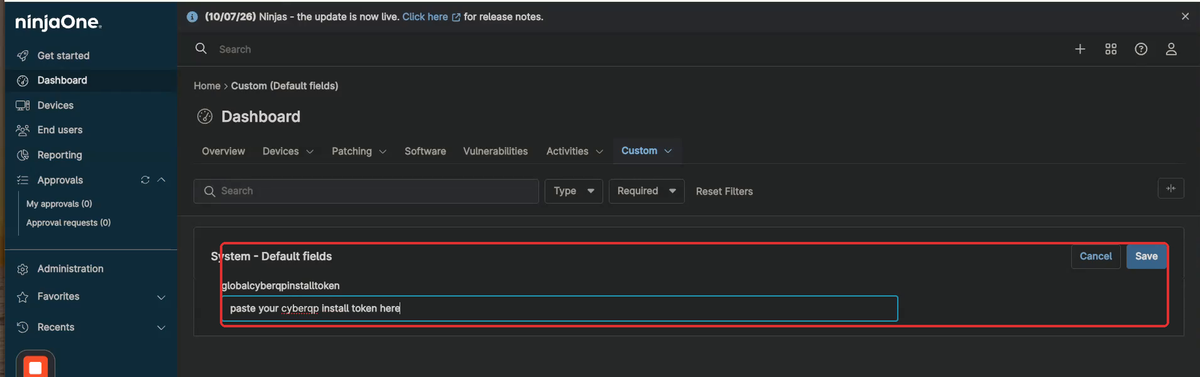Open Devices monitor icon in sidebar
The height and width of the screenshot is (377, 1200).
[x=22, y=105]
